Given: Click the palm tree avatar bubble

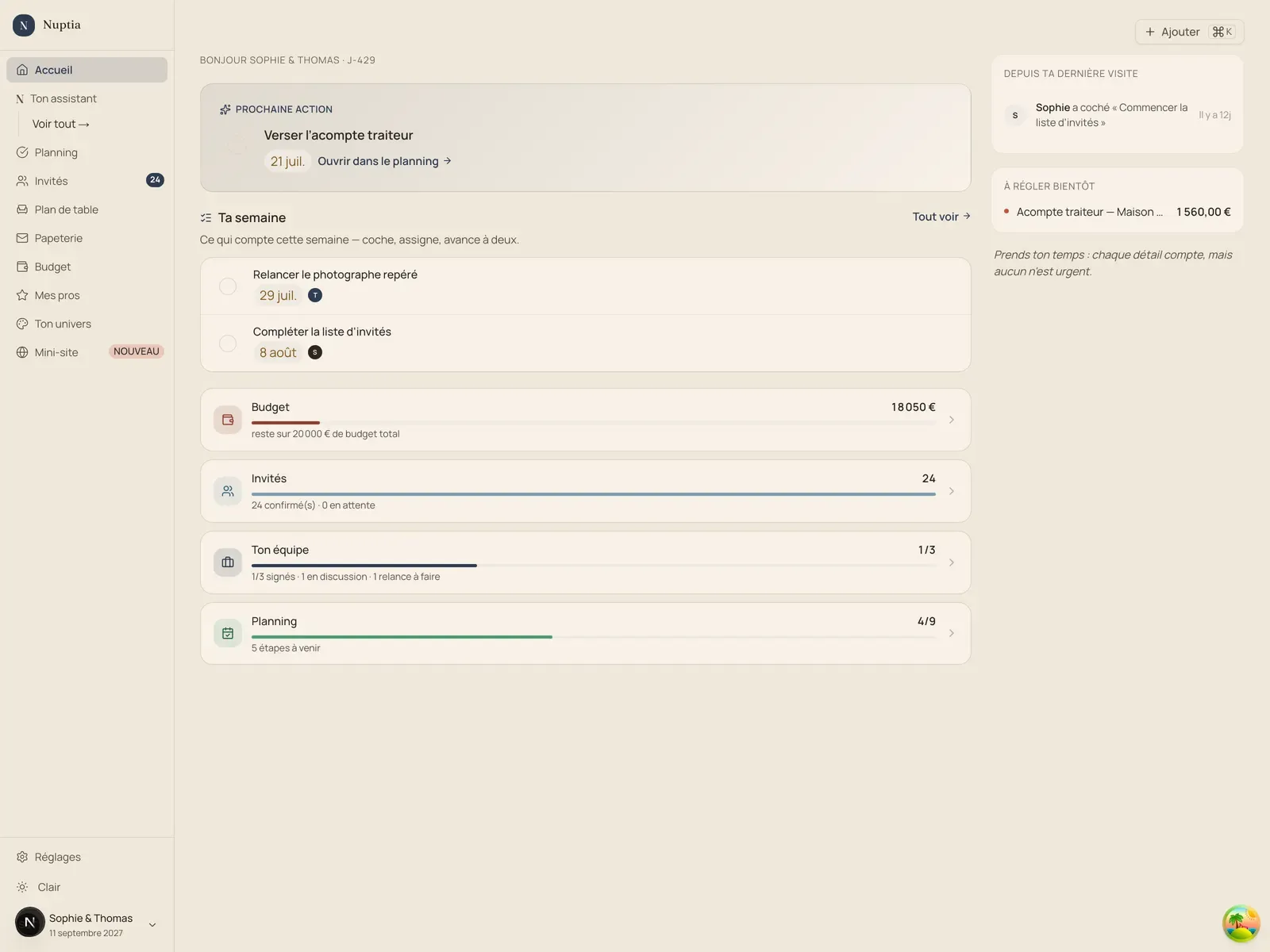Looking at the screenshot, I should pos(1241,924).
